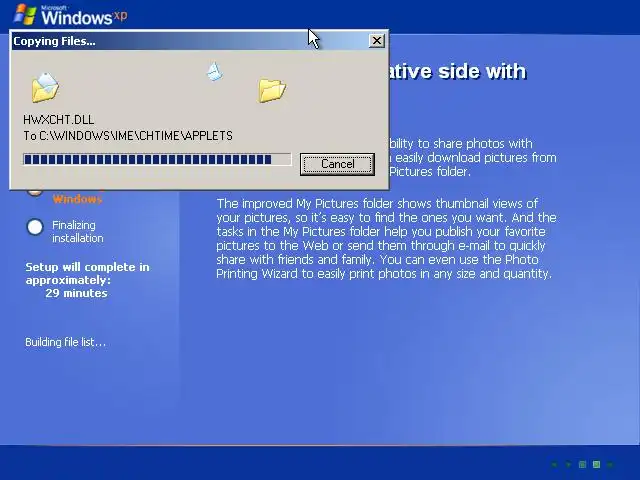This screenshot has height=480, width=640.
Task: Click the 29 minutes remaining estimate
Action: tap(76, 293)
